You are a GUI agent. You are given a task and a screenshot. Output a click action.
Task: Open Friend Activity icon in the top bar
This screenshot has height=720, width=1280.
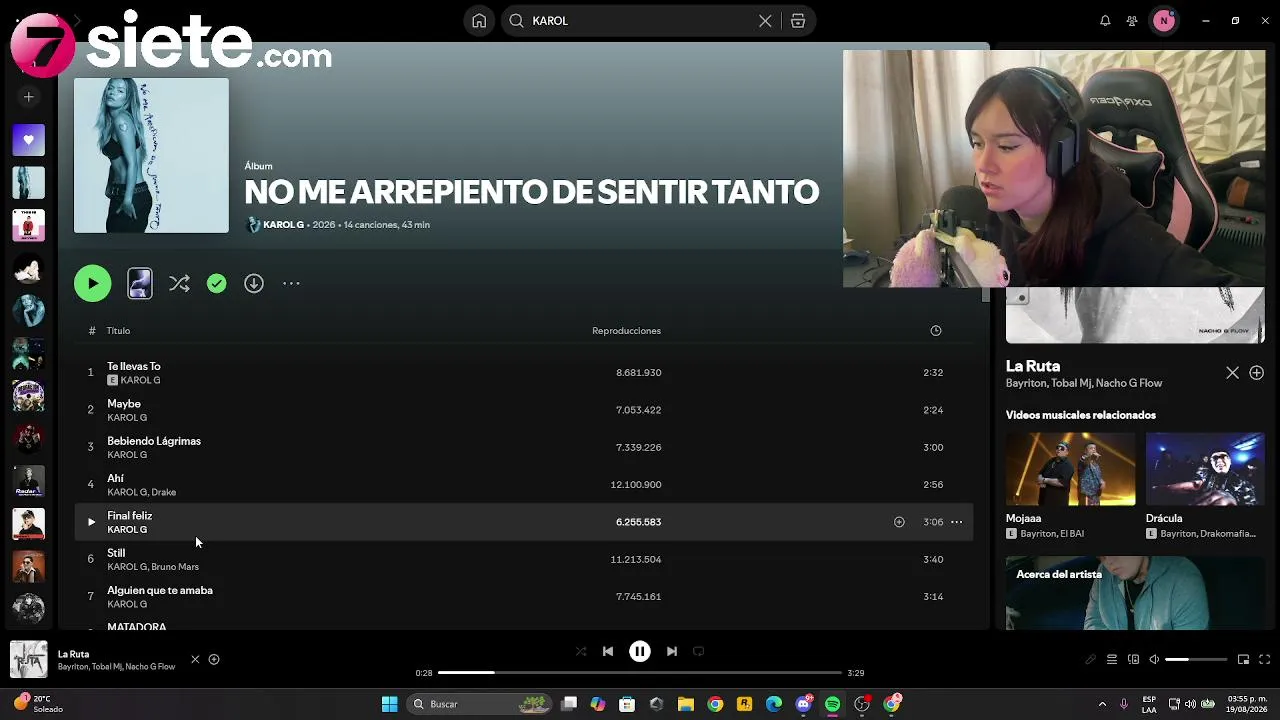point(1132,21)
